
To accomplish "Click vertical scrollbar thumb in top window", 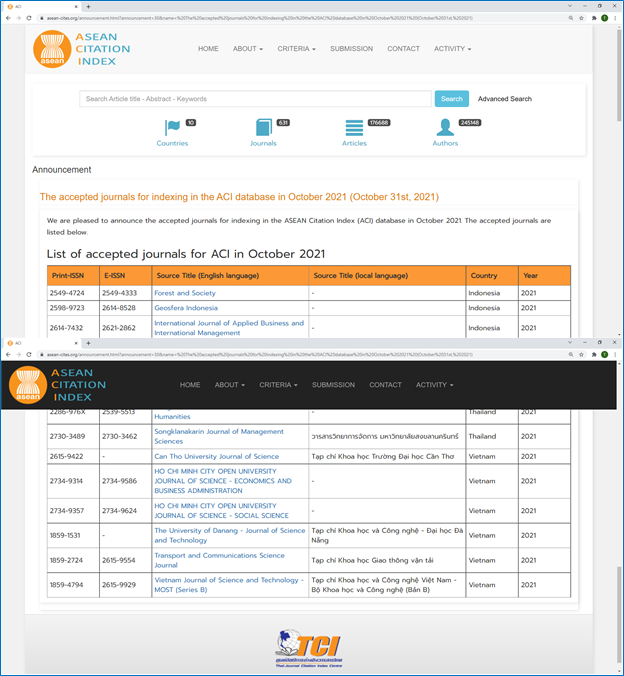I will (620, 75).
